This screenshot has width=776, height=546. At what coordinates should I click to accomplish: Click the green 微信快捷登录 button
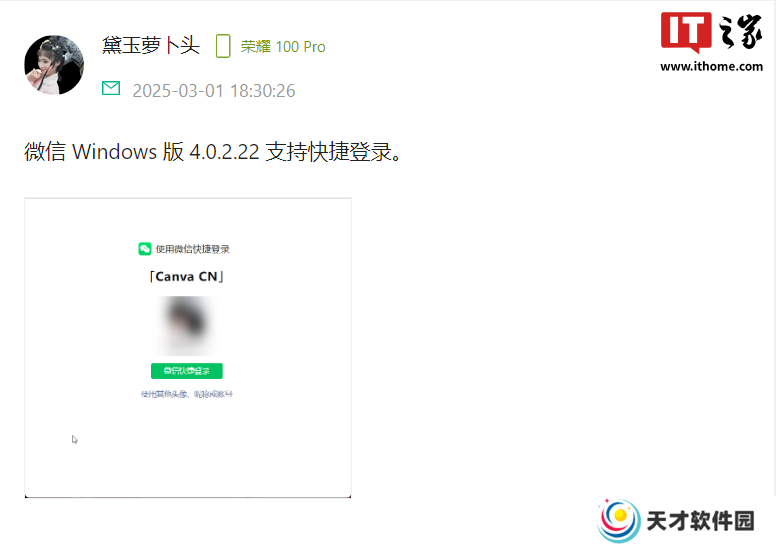pyautogui.click(x=187, y=371)
